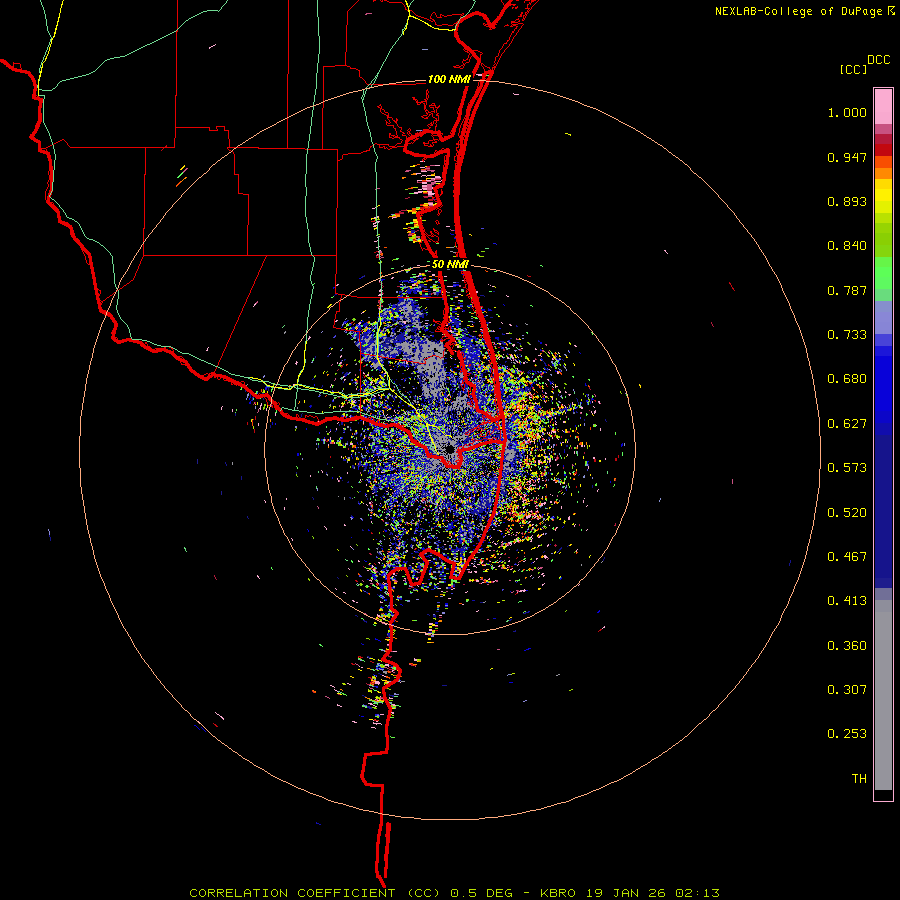900x900 pixels.
Task: Click the 0.733 value on the color scale
Action: 847,335
